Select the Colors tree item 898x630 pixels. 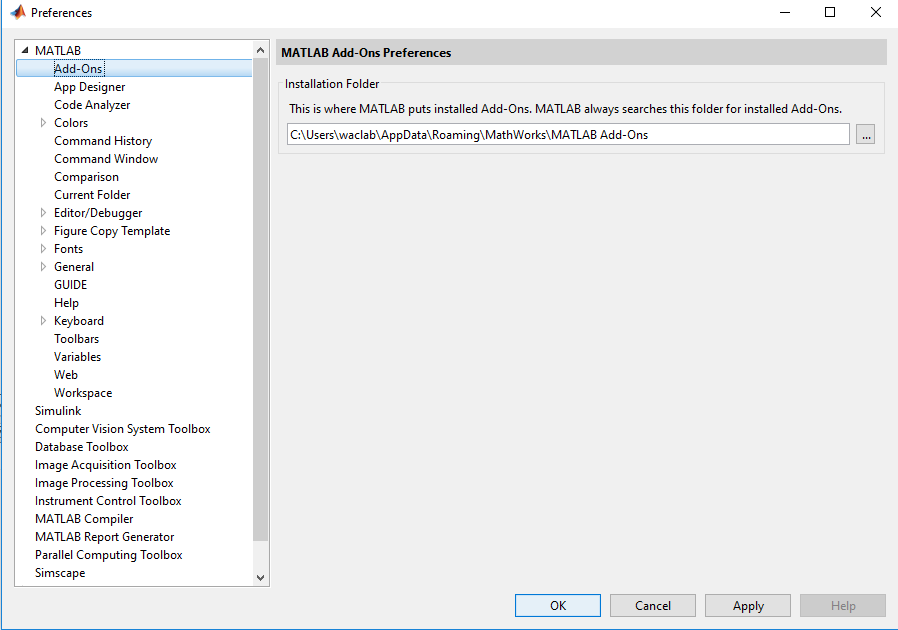(71, 123)
